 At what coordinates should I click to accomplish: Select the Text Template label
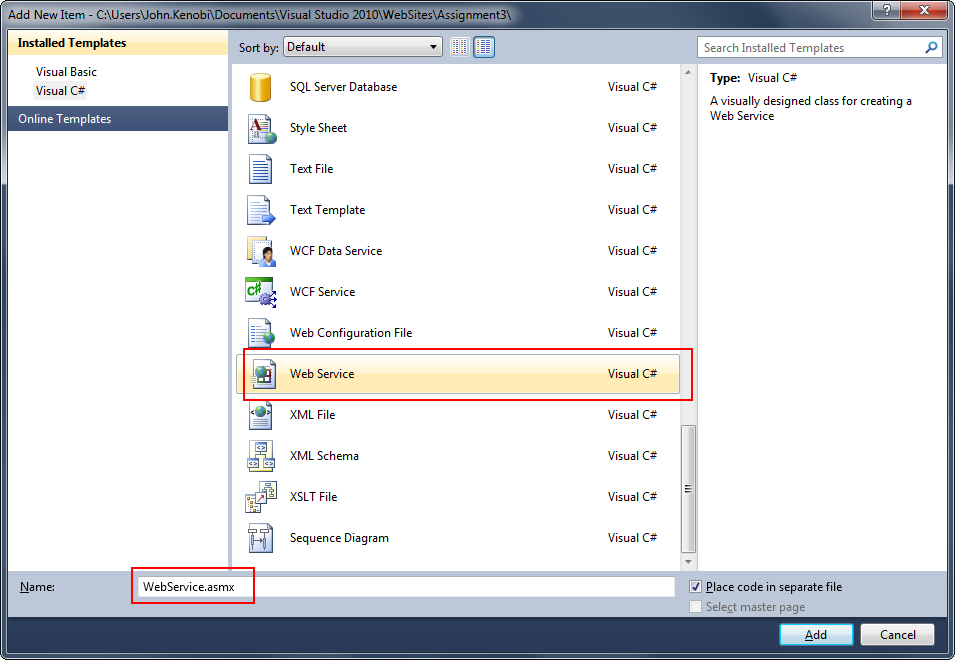point(328,210)
